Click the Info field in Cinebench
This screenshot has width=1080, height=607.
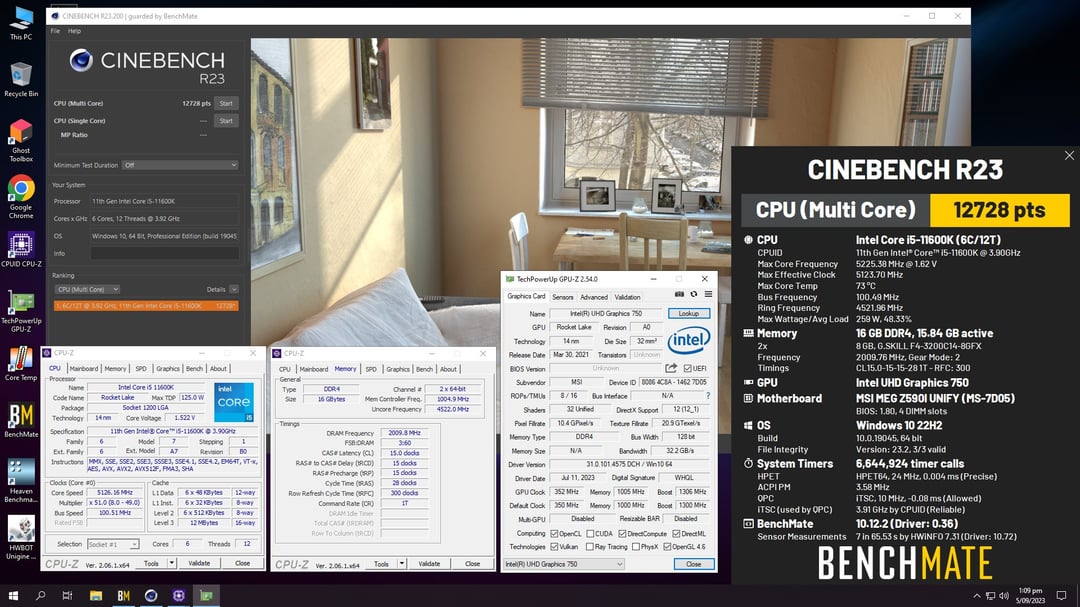(x=165, y=253)
